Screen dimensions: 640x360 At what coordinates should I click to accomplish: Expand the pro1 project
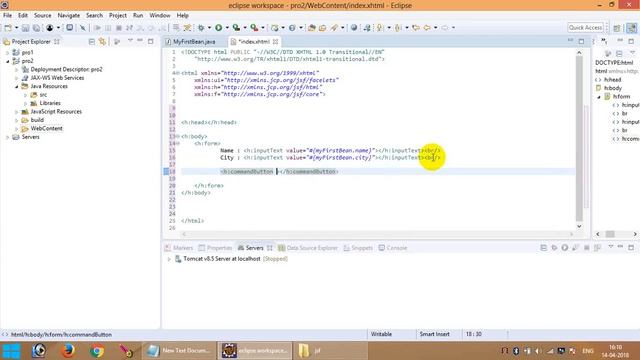(7, 53)
